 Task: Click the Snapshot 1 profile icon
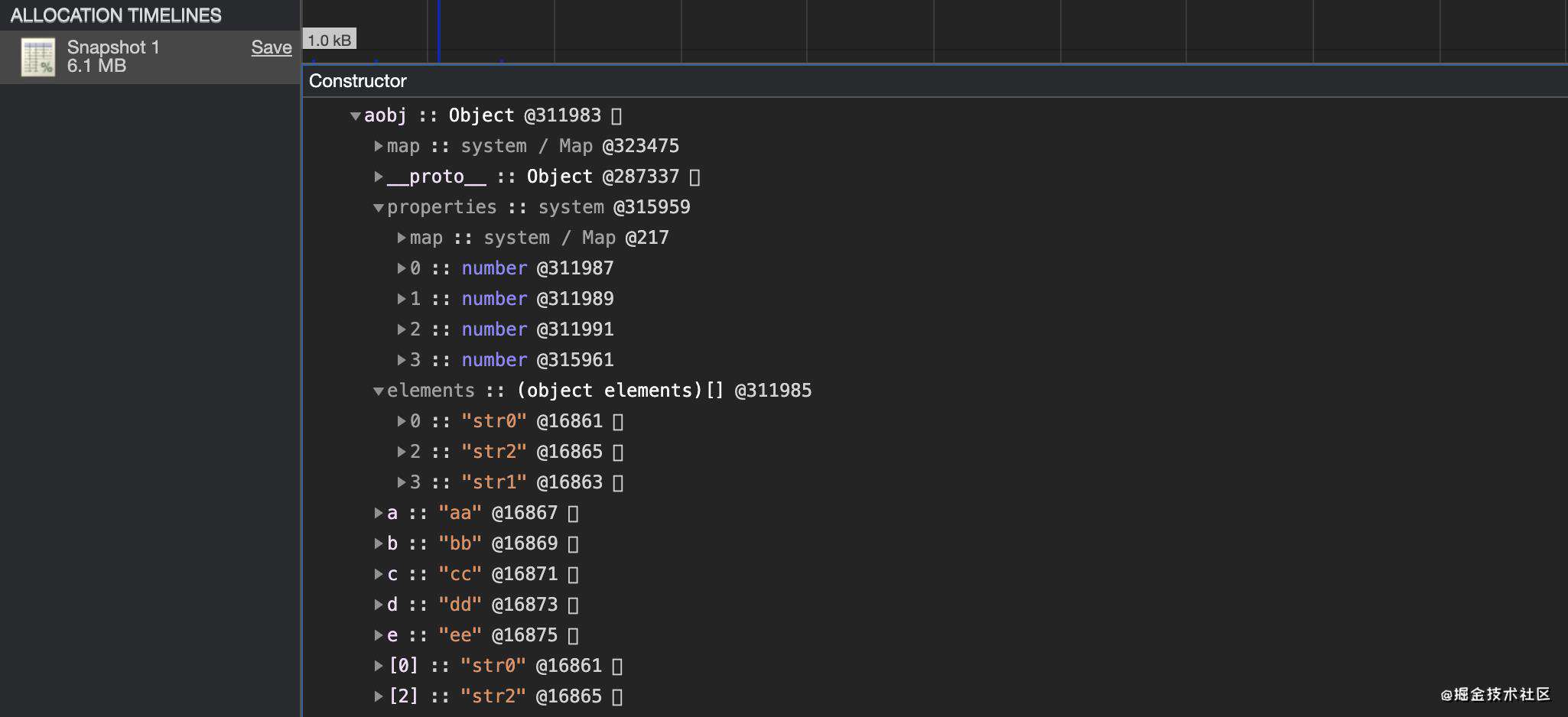tap(37, 57)
